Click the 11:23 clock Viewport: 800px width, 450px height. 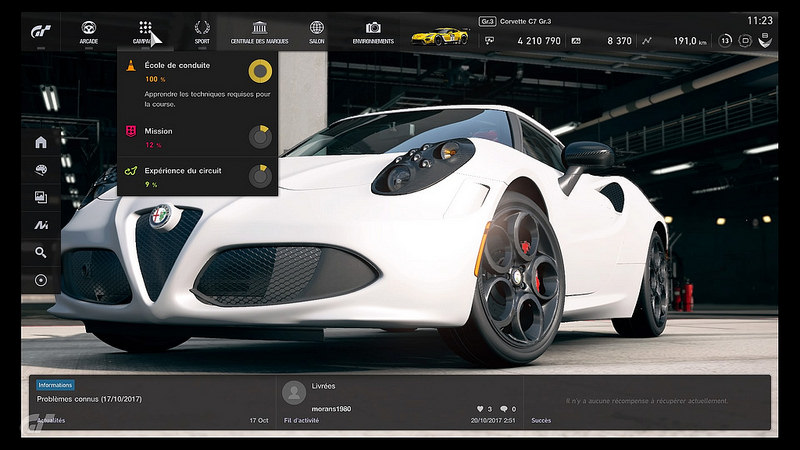pos(760,21)
